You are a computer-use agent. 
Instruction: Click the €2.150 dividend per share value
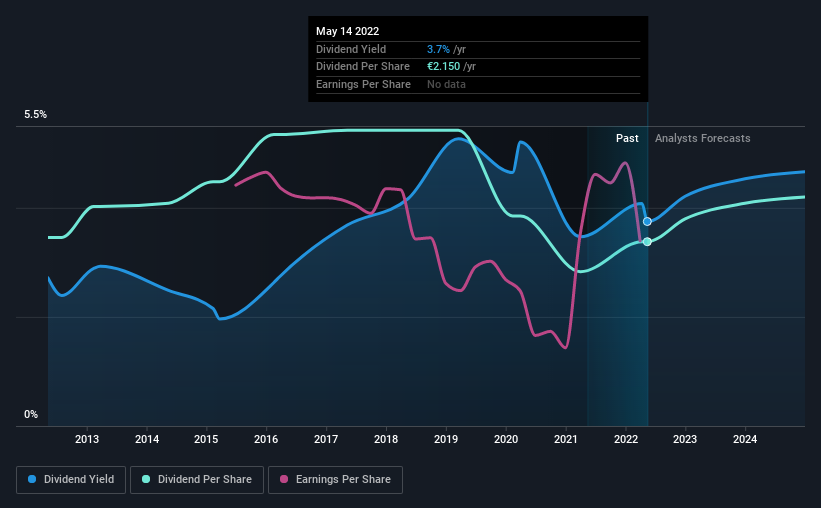click(443, 67)
